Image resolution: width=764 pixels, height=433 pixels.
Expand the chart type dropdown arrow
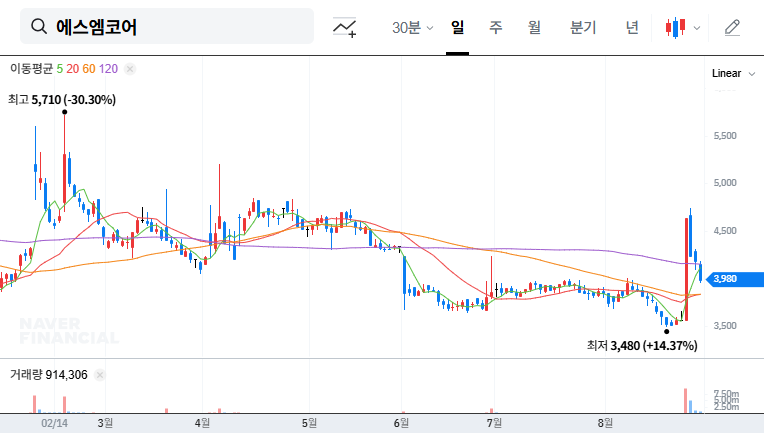click(697, 28)
